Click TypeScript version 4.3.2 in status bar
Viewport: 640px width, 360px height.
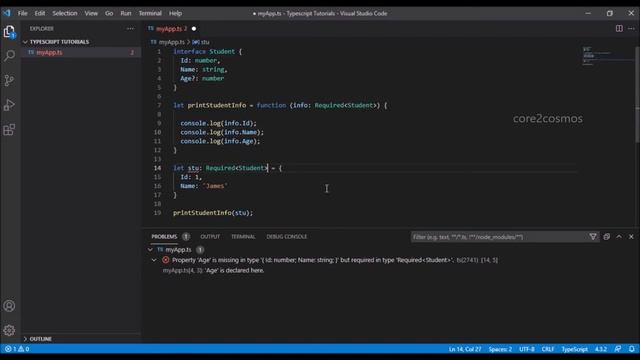coord(601,349)
